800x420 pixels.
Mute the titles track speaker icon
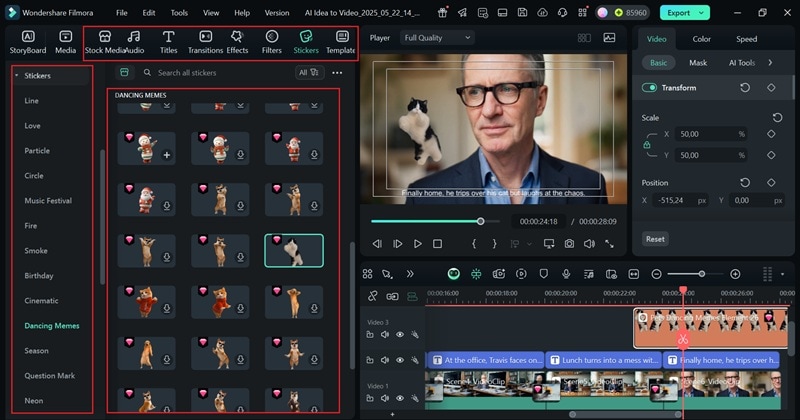coord(385,360)
